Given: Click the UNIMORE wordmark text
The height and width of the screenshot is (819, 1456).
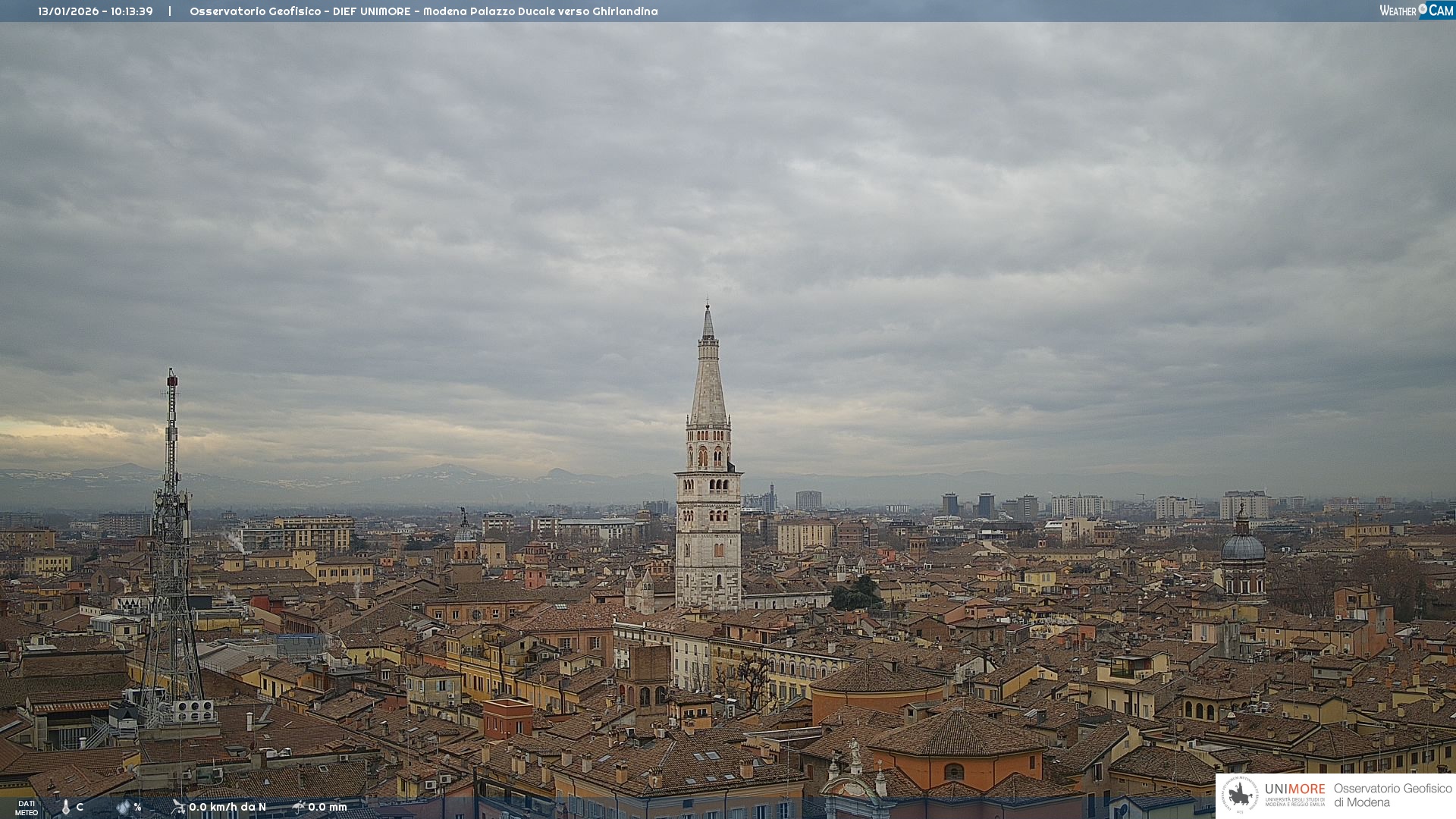Looking at the screenshot, I should tap(1294, 789).
